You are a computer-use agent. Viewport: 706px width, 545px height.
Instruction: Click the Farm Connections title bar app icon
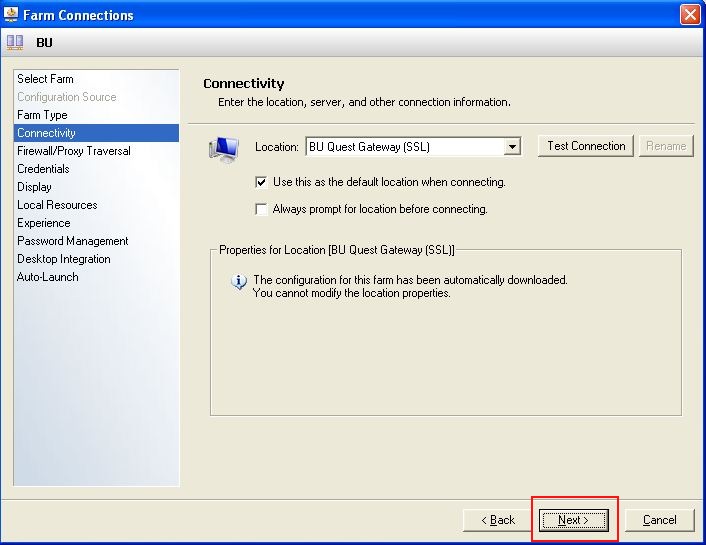click(11, 15)
